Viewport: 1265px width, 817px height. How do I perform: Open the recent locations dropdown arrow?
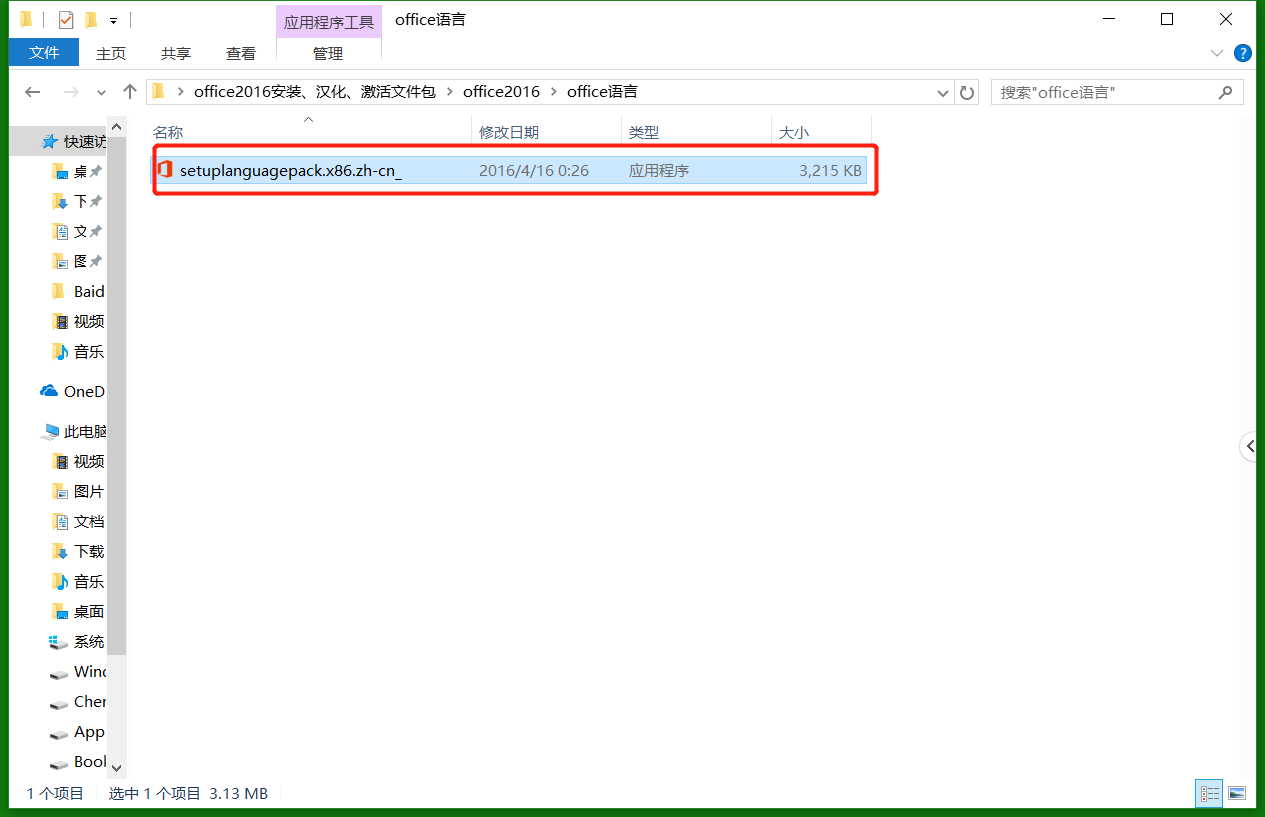(x=101, y=93)
